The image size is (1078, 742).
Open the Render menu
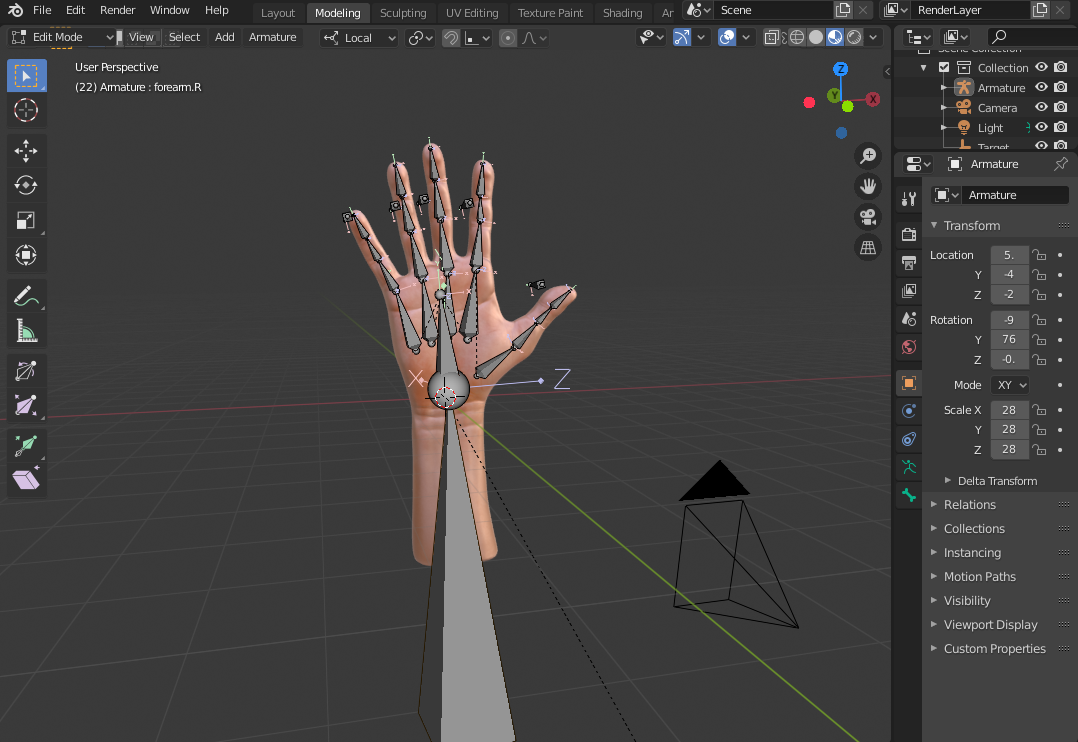(x=117, y=10)
